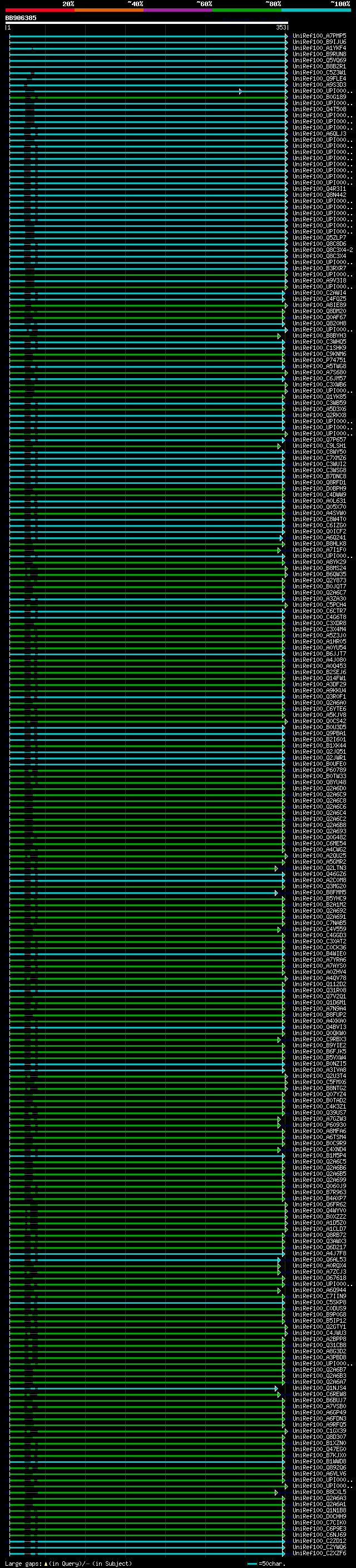Screen dimensions: 356x1568
Task: Click the yellow large-gaps triangle in legend
Action: [46, 1564]
